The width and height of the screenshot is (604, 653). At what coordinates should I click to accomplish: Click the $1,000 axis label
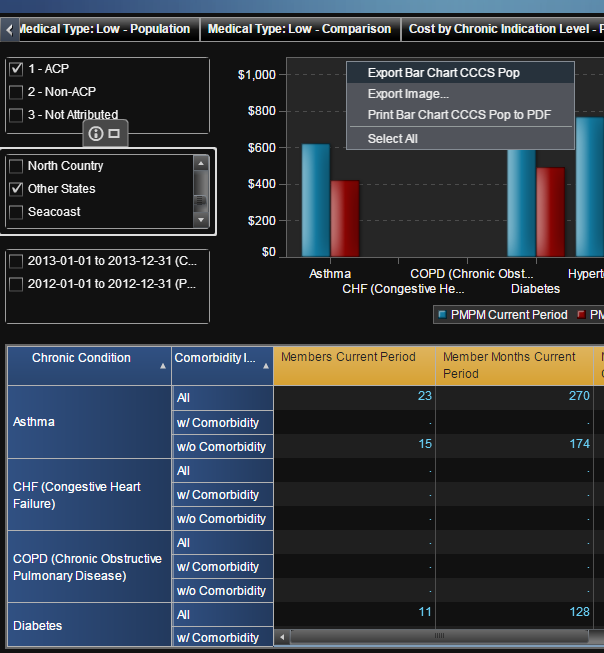tap(257, 75)
